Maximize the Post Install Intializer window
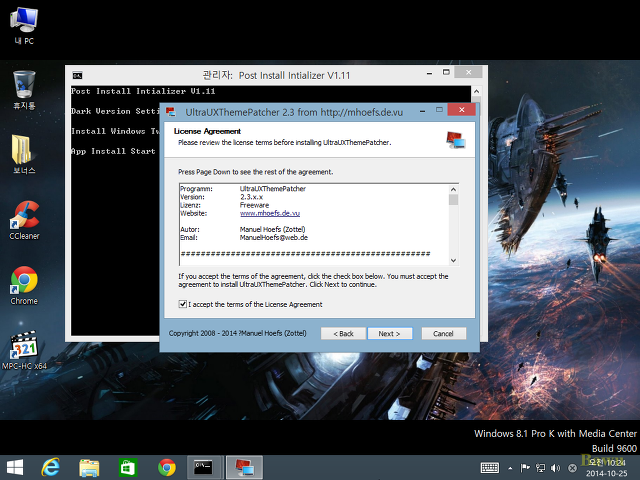The height and width of the screenshot is (480, 640). (446, 72)
